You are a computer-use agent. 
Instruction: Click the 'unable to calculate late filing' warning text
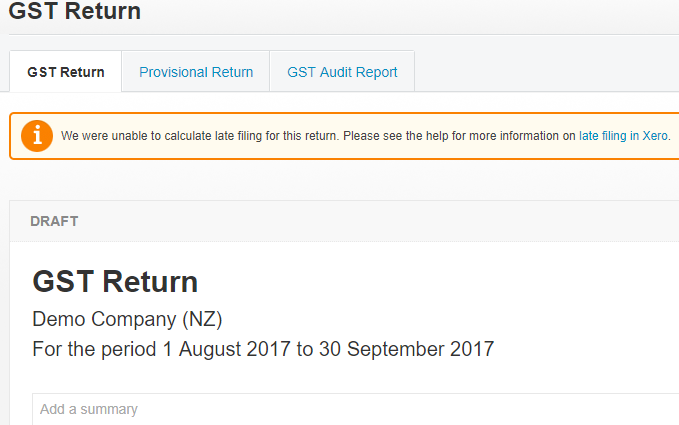[199, 136]
